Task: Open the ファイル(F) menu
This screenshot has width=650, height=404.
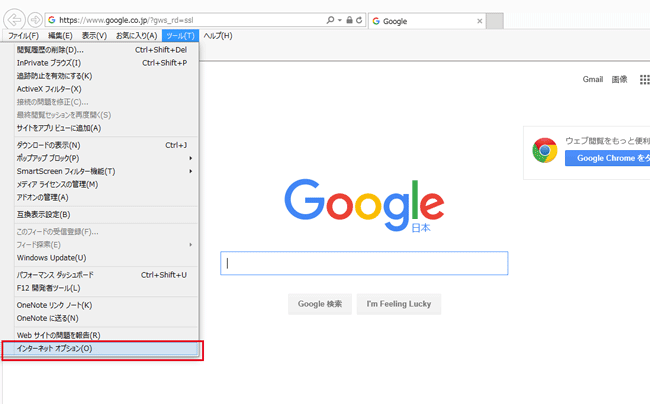Action: 23,36
